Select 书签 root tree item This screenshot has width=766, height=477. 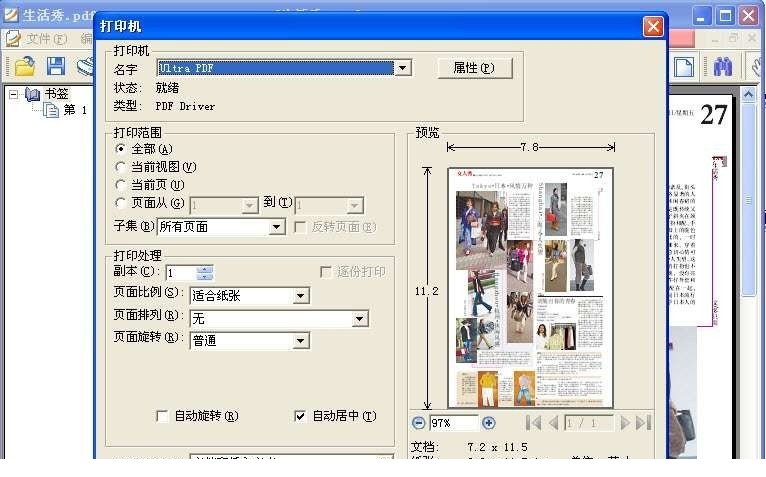pos(57,94)
